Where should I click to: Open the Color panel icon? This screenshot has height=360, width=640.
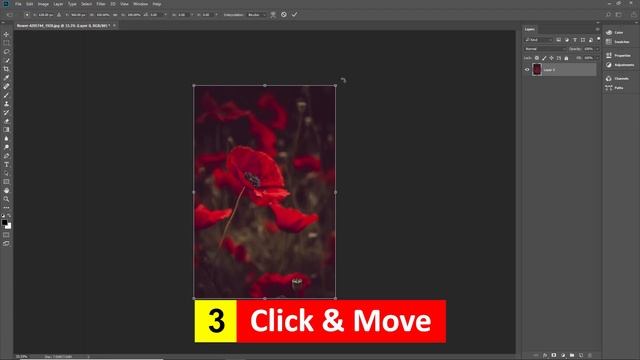click(x=609, y=32)
